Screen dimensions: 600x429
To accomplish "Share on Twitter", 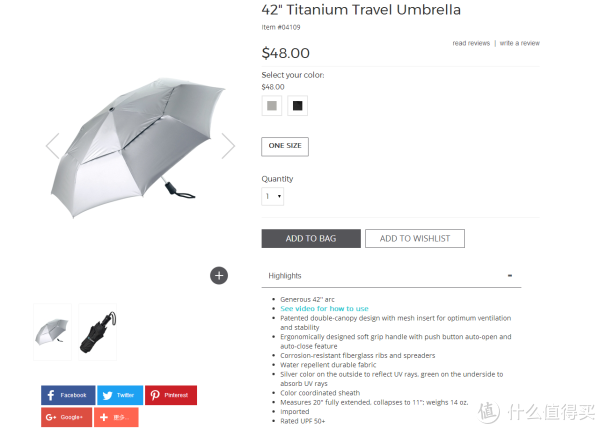I will (x=120, y=395).
